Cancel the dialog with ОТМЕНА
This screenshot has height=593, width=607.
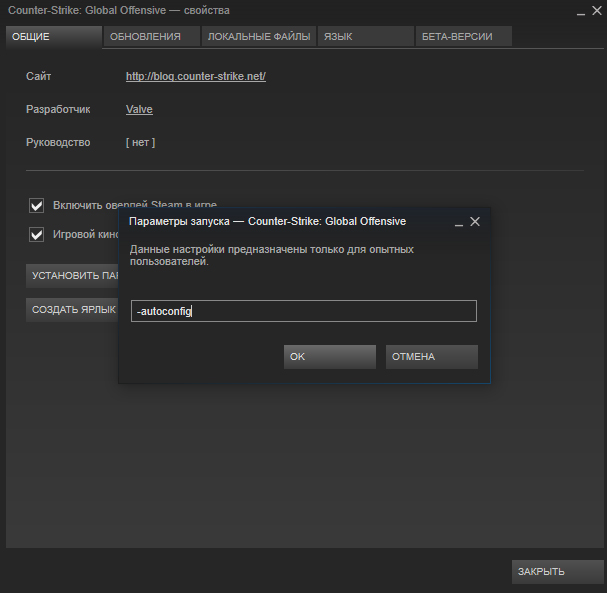pos(432,357)
